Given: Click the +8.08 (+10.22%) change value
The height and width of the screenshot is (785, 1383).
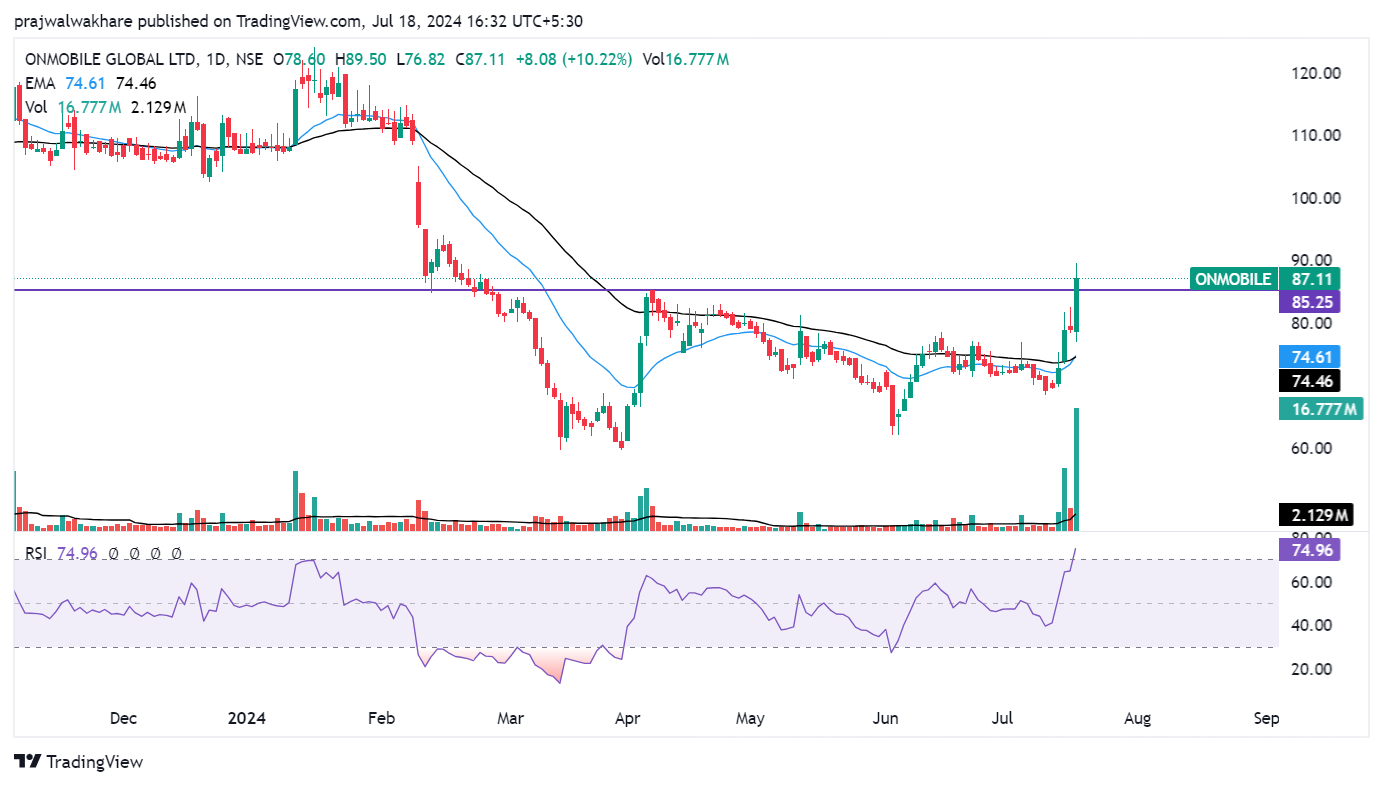Looking at the screenshot, I should click(573, 60).
